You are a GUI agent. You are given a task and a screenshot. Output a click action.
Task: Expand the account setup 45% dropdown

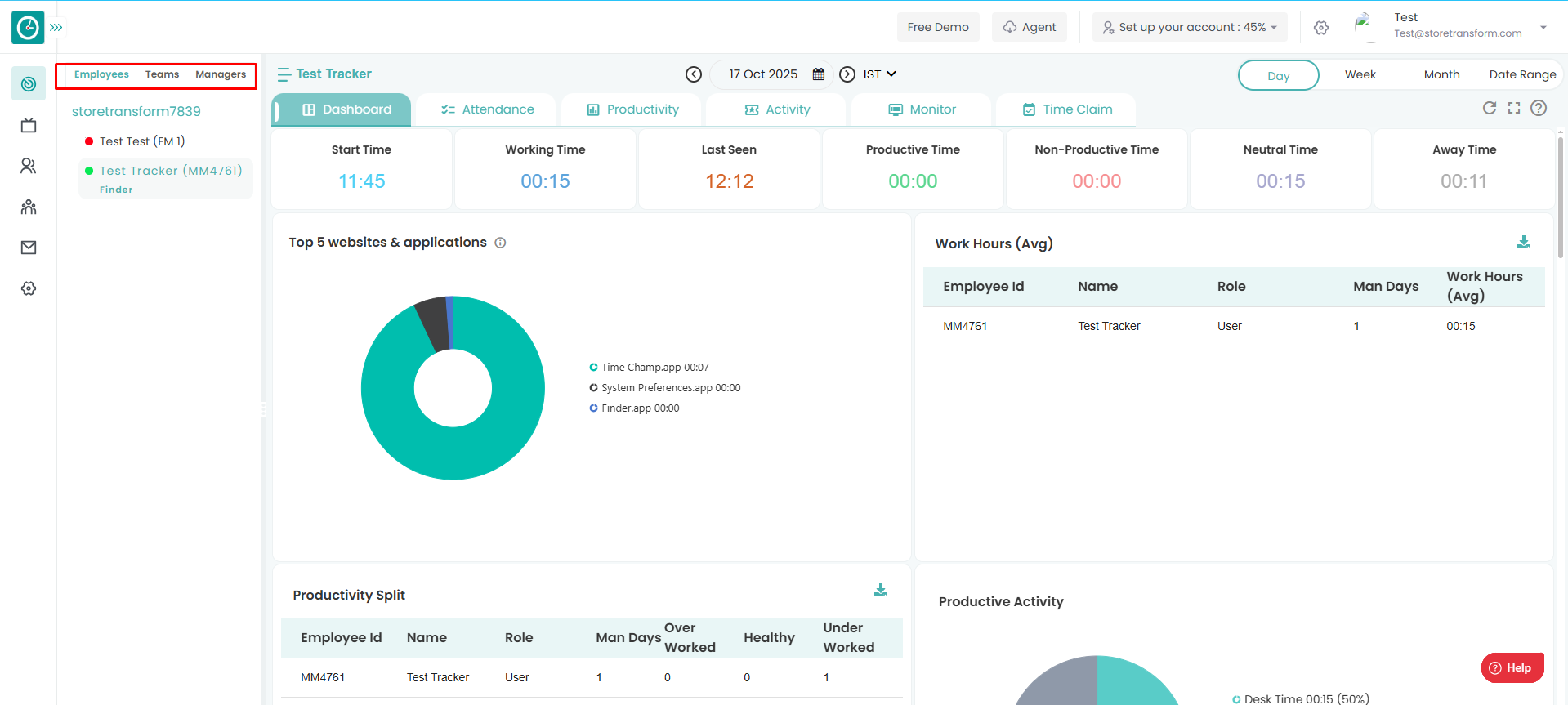[x=1190, y=27]
